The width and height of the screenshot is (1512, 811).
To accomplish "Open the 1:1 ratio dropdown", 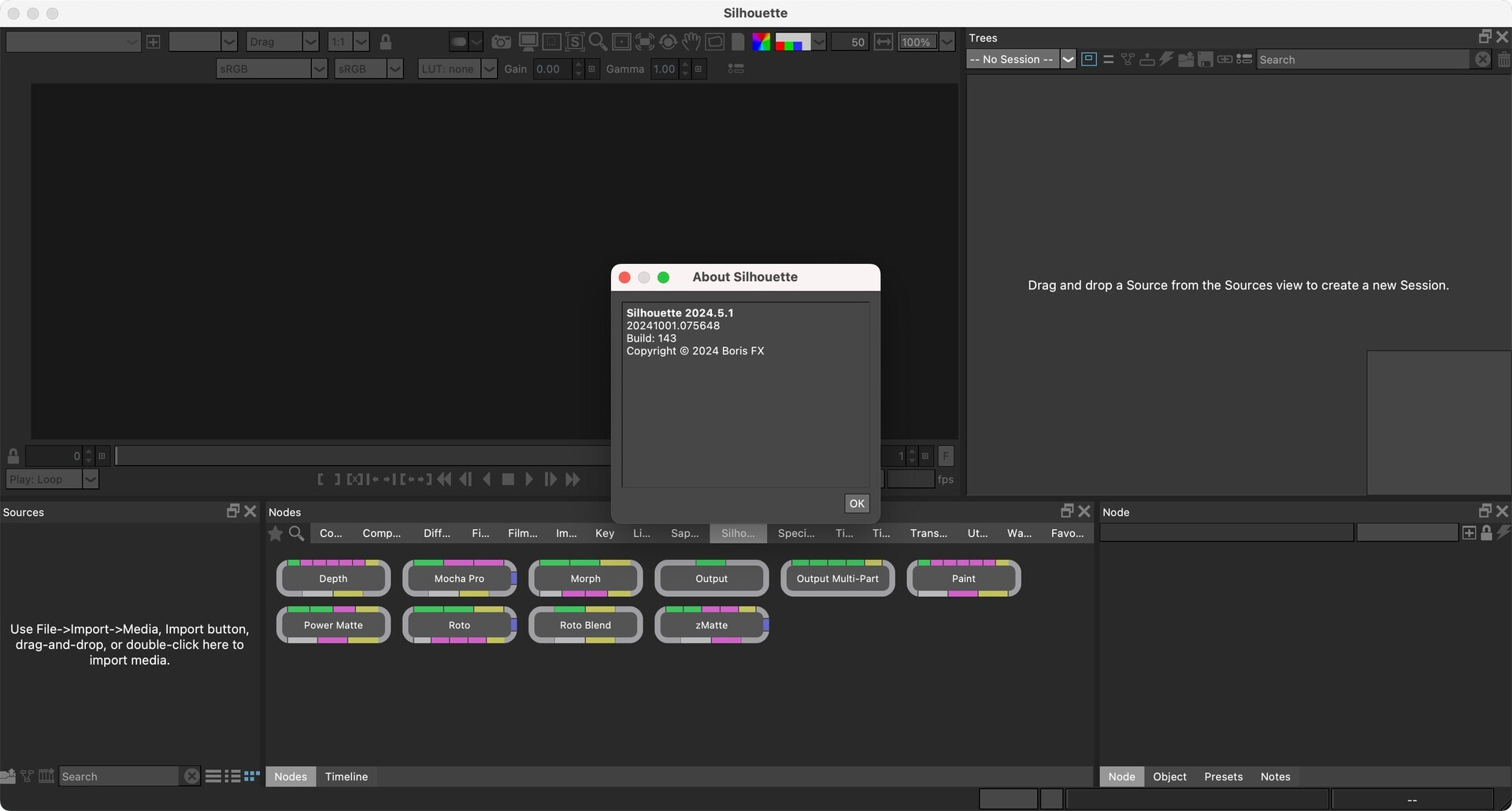I will pyautogui.click(x=348, y=42).
